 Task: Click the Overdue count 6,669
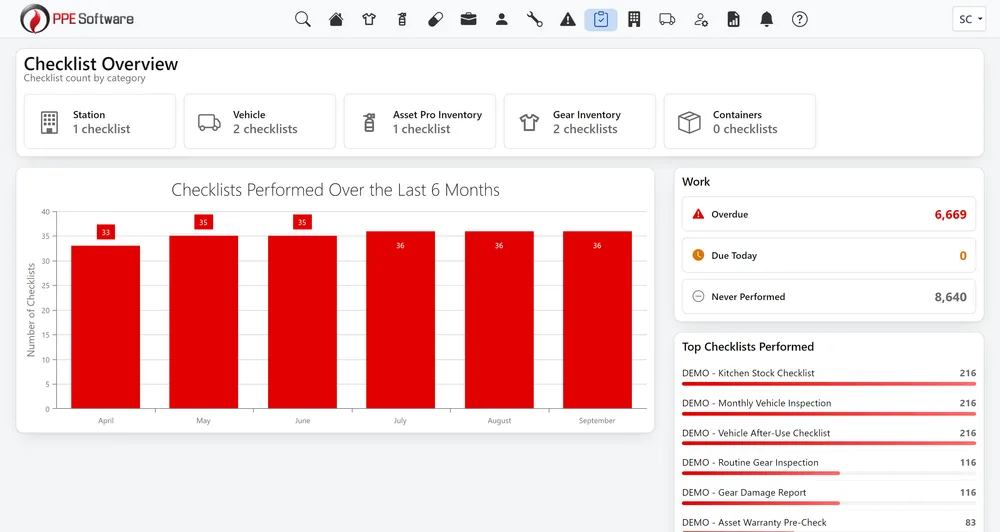(950, 215)
